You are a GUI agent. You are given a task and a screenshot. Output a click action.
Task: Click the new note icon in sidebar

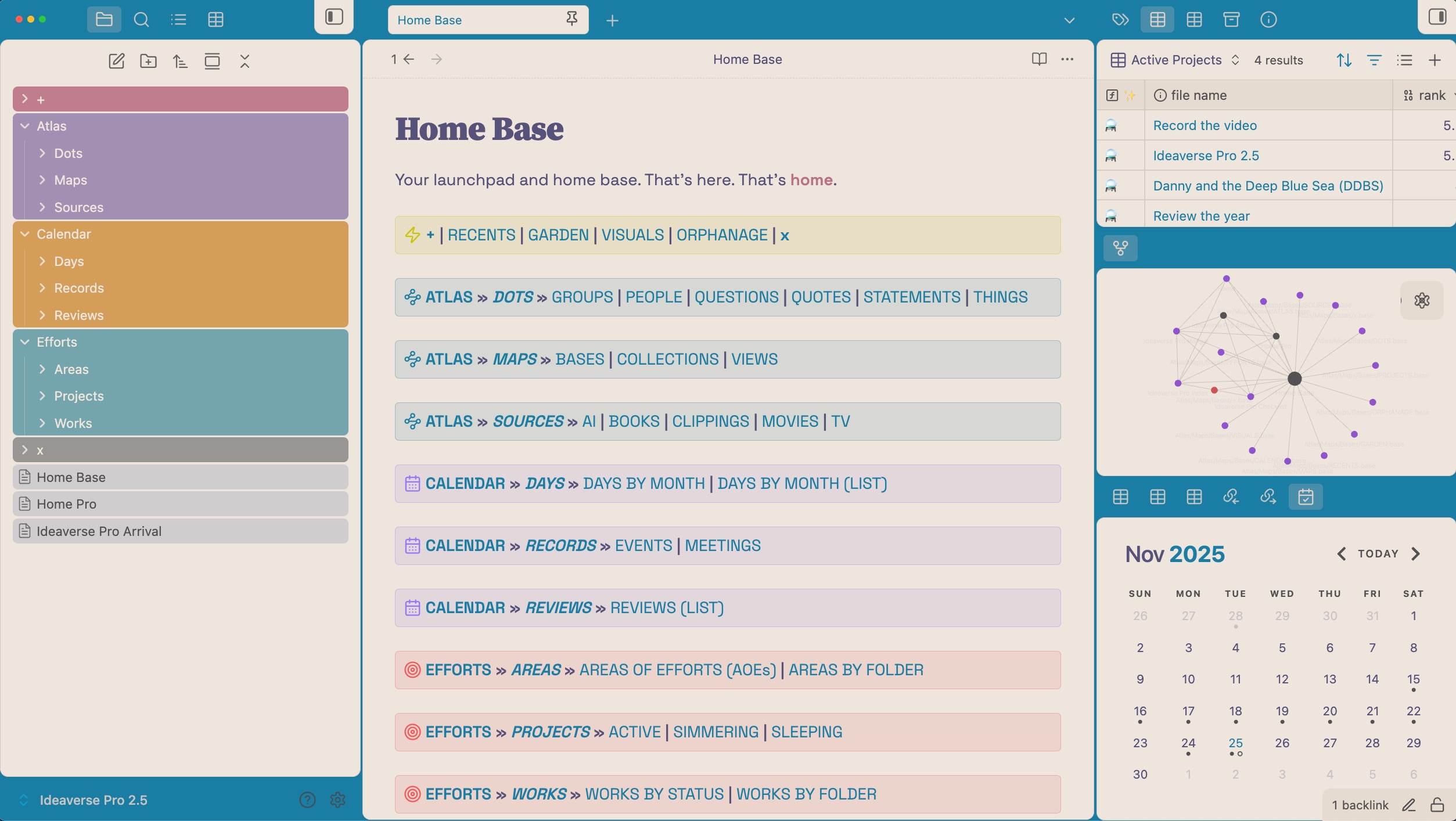(x=116, y=61)
